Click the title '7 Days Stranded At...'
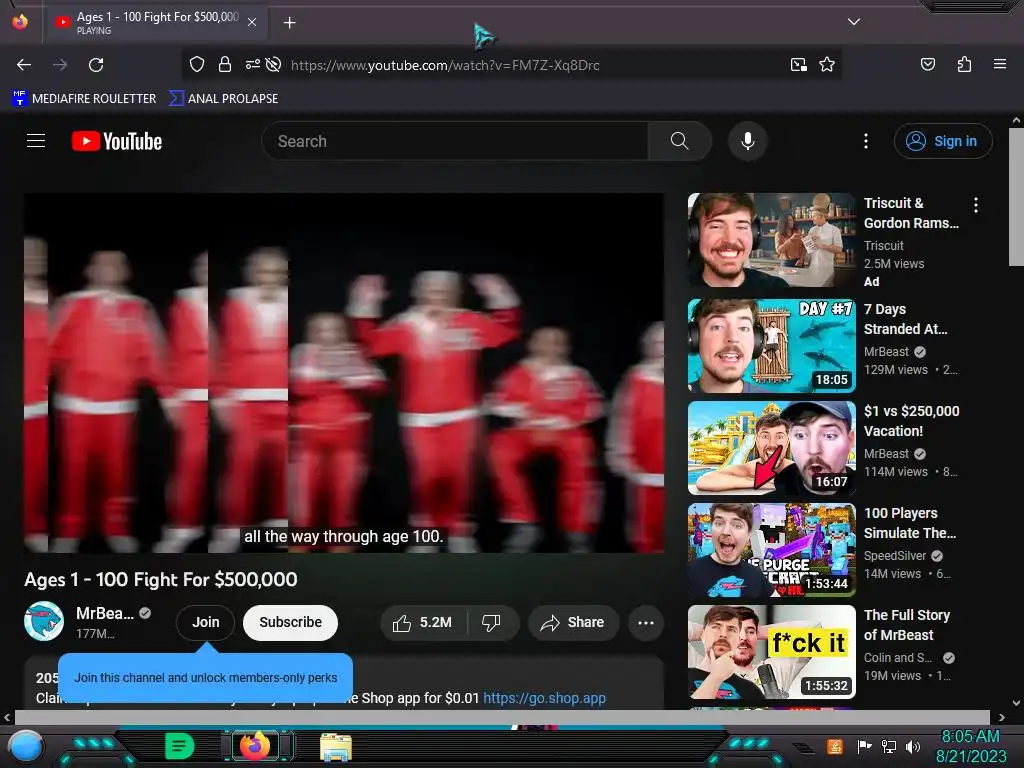The width and height of the screenshot is (1024, 768). [x=905, y=319]
